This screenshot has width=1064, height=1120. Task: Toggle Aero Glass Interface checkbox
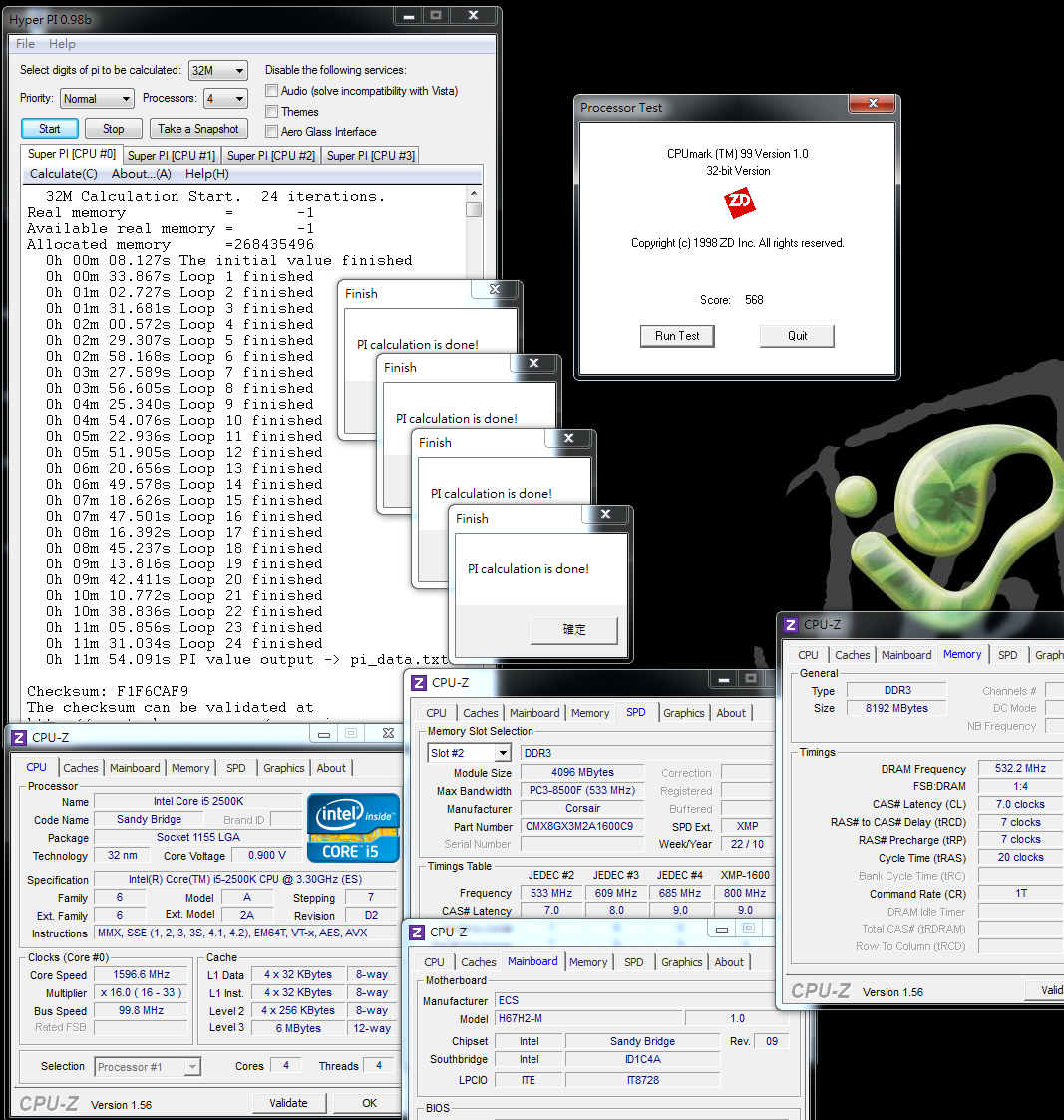click(x=271, y=132)
